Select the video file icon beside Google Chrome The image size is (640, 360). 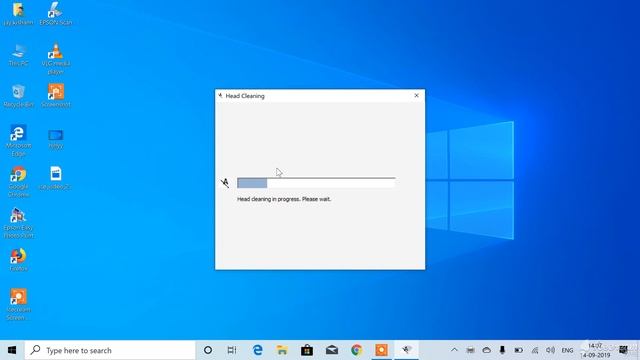click(56, 178)
